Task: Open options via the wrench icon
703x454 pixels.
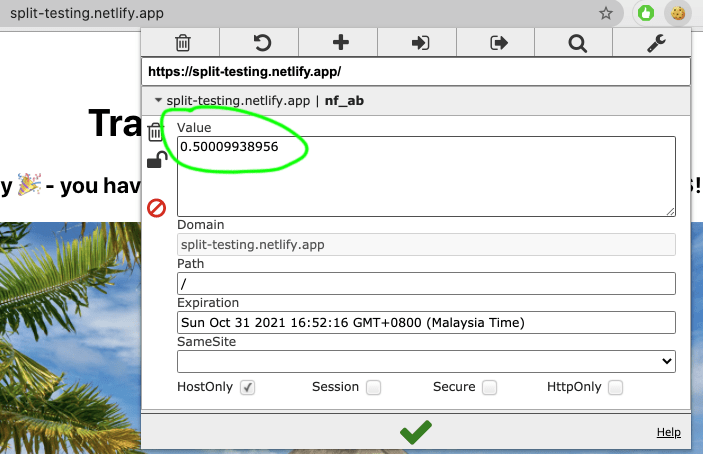Action: (x=655, y=42)
